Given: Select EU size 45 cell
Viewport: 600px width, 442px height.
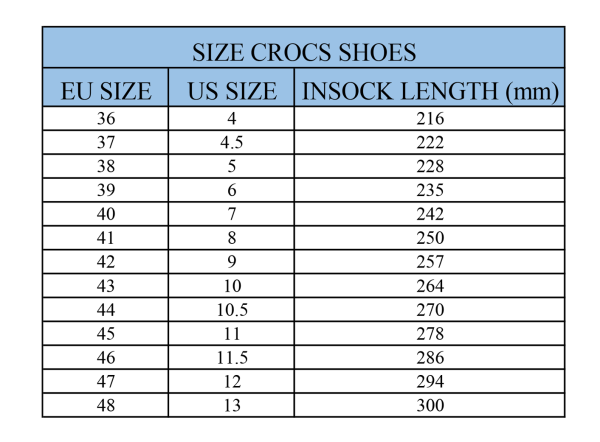Looking at the screenshot, I should 106,334.
